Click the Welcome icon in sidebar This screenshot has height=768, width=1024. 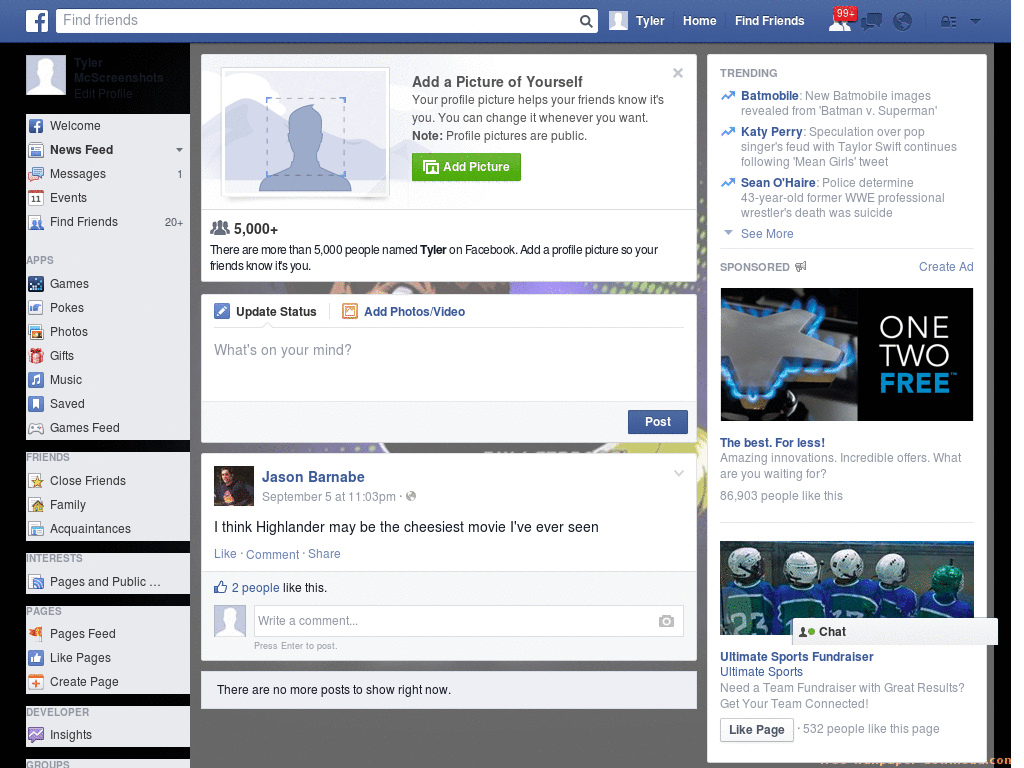(x=36, y=126)
